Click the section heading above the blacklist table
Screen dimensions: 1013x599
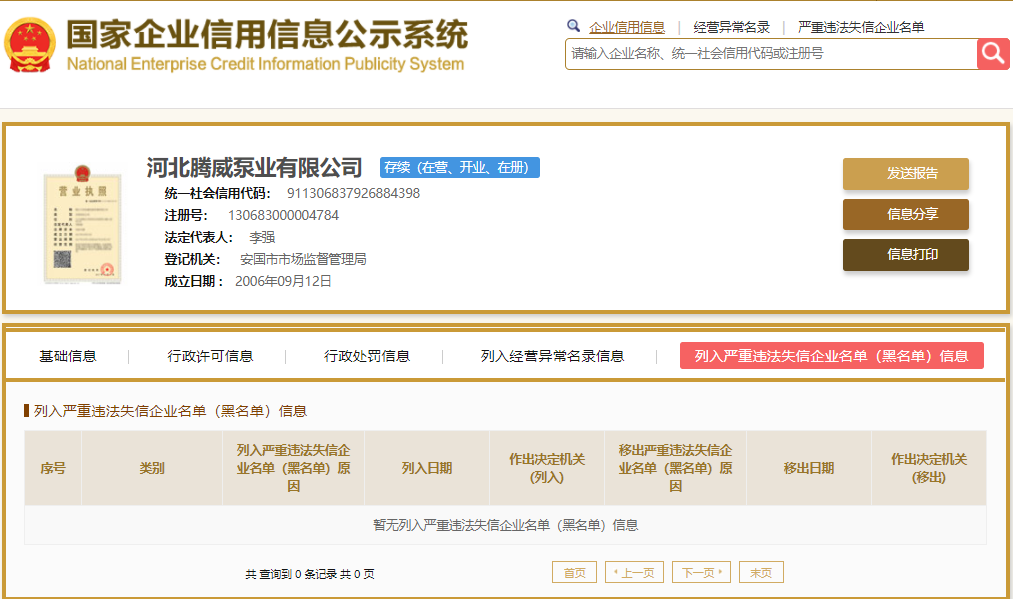(x=170, y=411)
